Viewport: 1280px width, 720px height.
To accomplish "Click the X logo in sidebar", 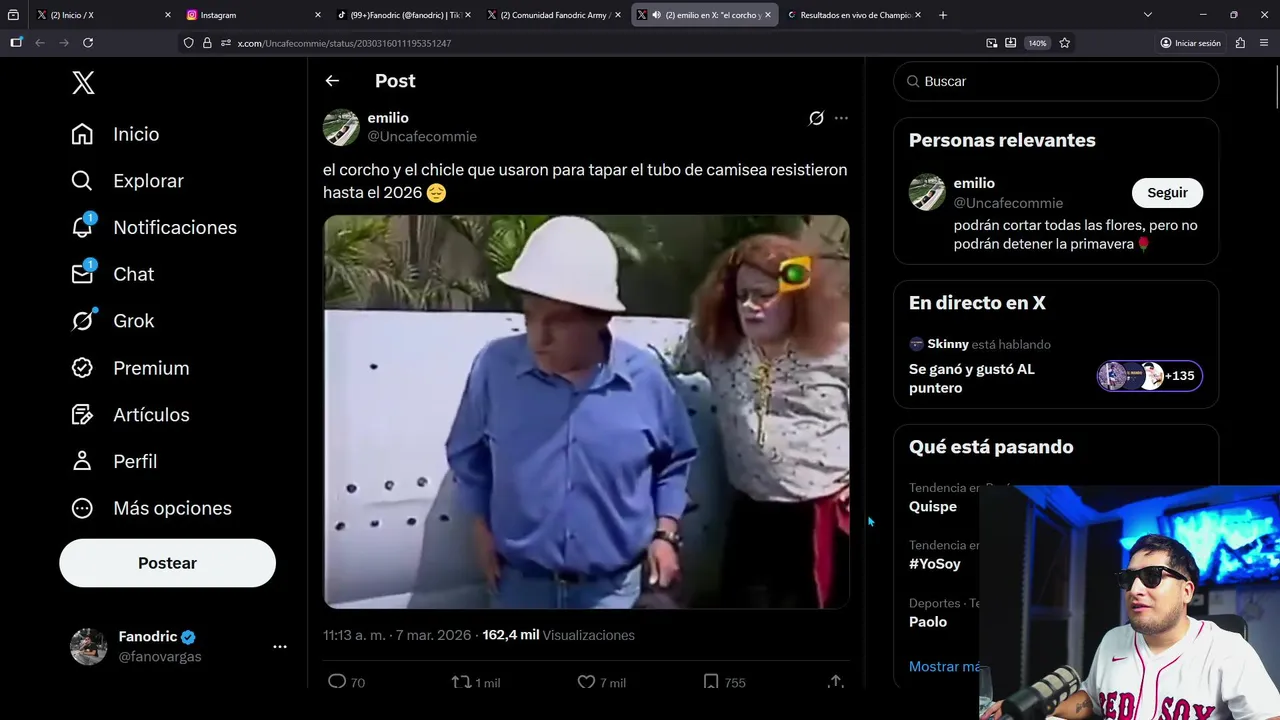I will (84, 82).
